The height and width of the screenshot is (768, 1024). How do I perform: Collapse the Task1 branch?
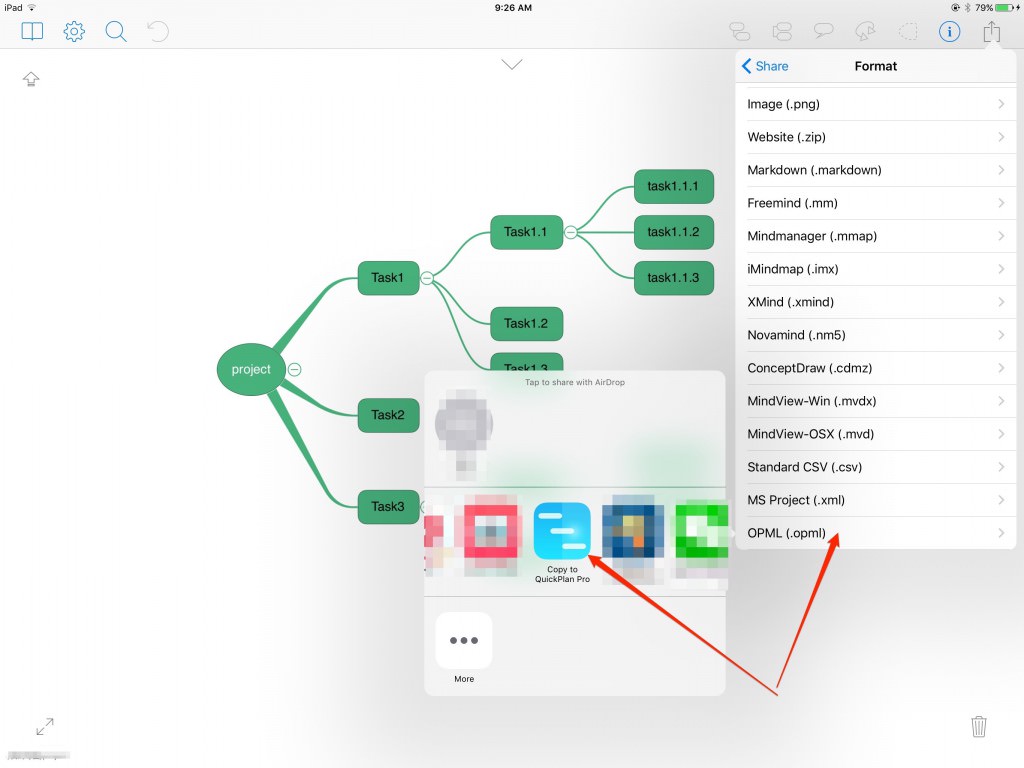[x=426, y=278]
